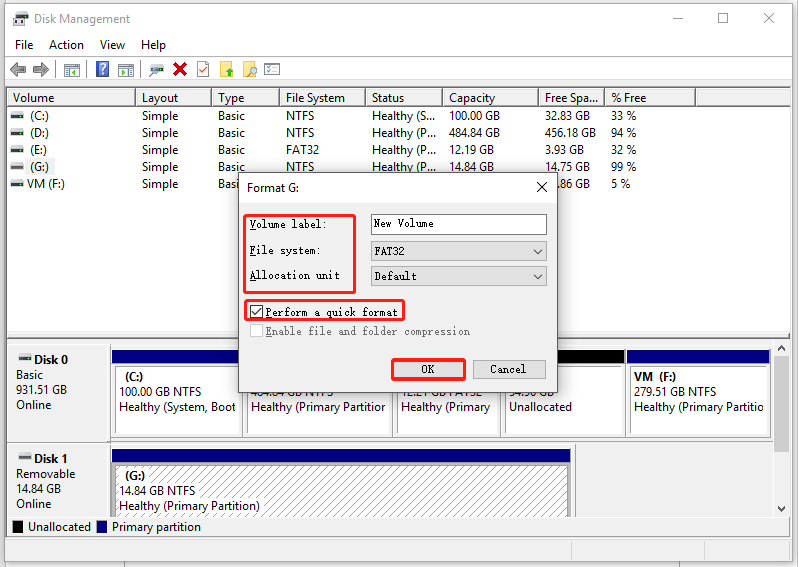Click drive icon next to (E:)
The height and width of the screenshot is (567, 798).
point(17,150)
